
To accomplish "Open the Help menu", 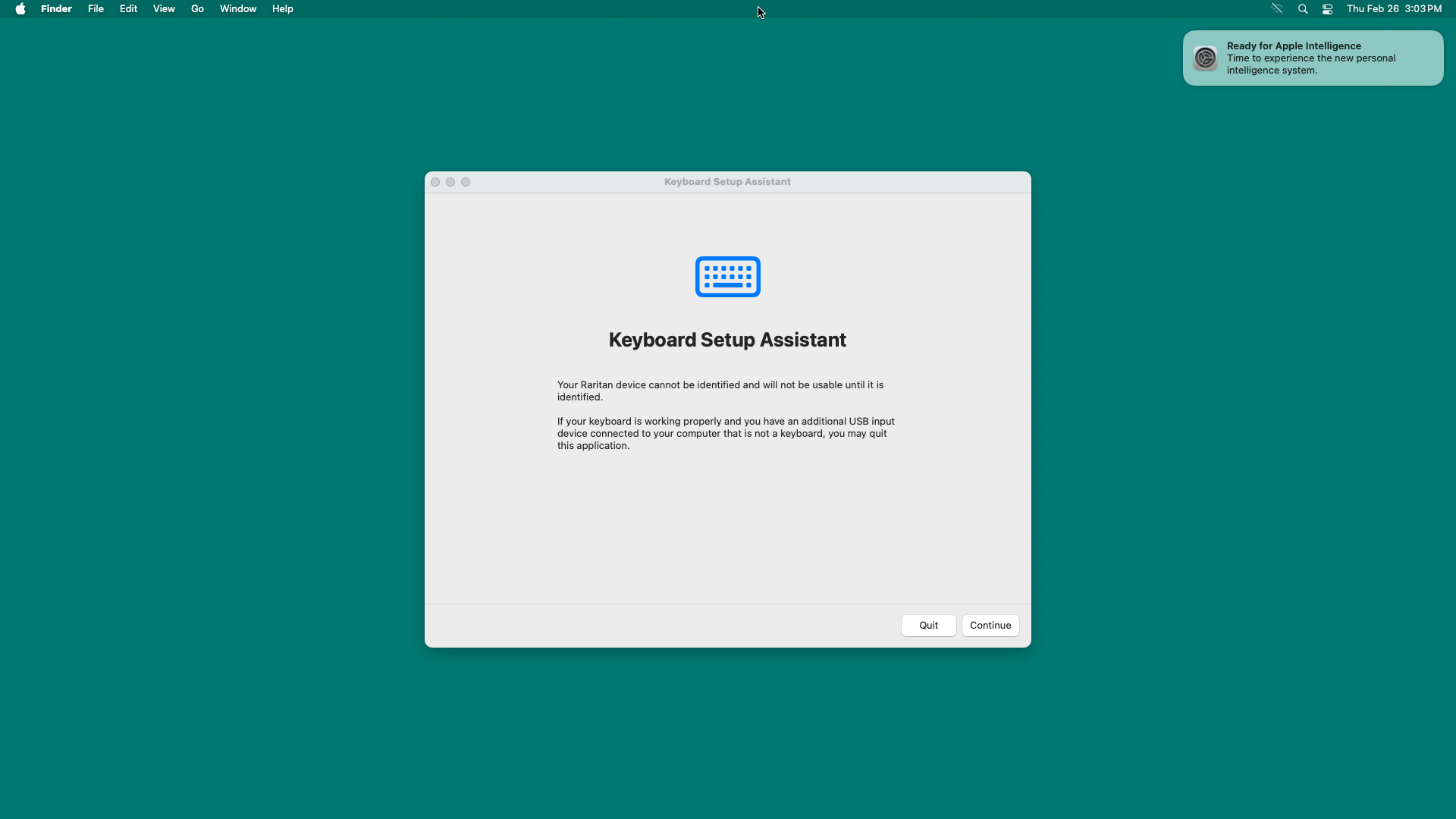I will point(282,9).
